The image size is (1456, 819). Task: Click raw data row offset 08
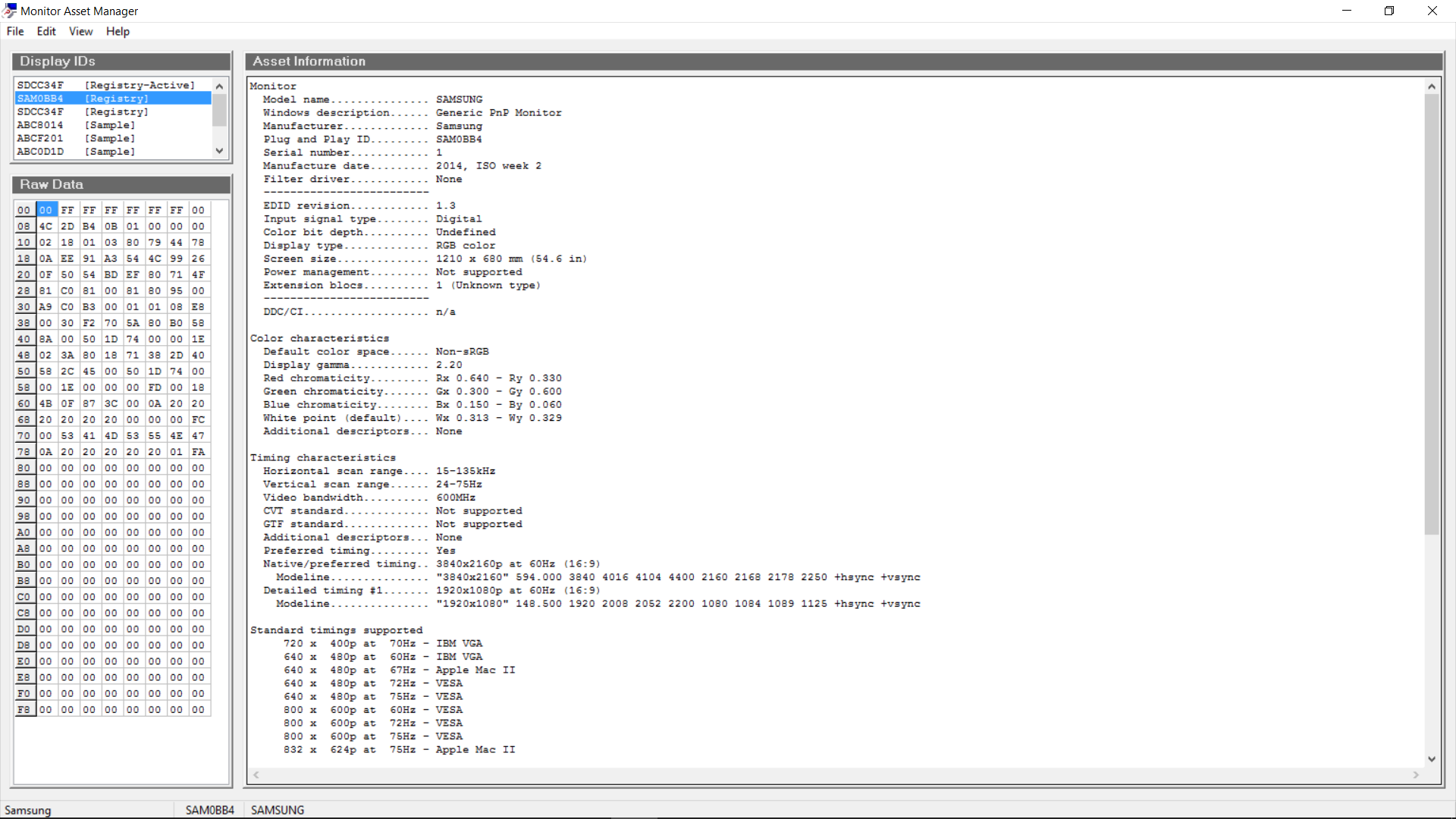(x=24, y=226)
